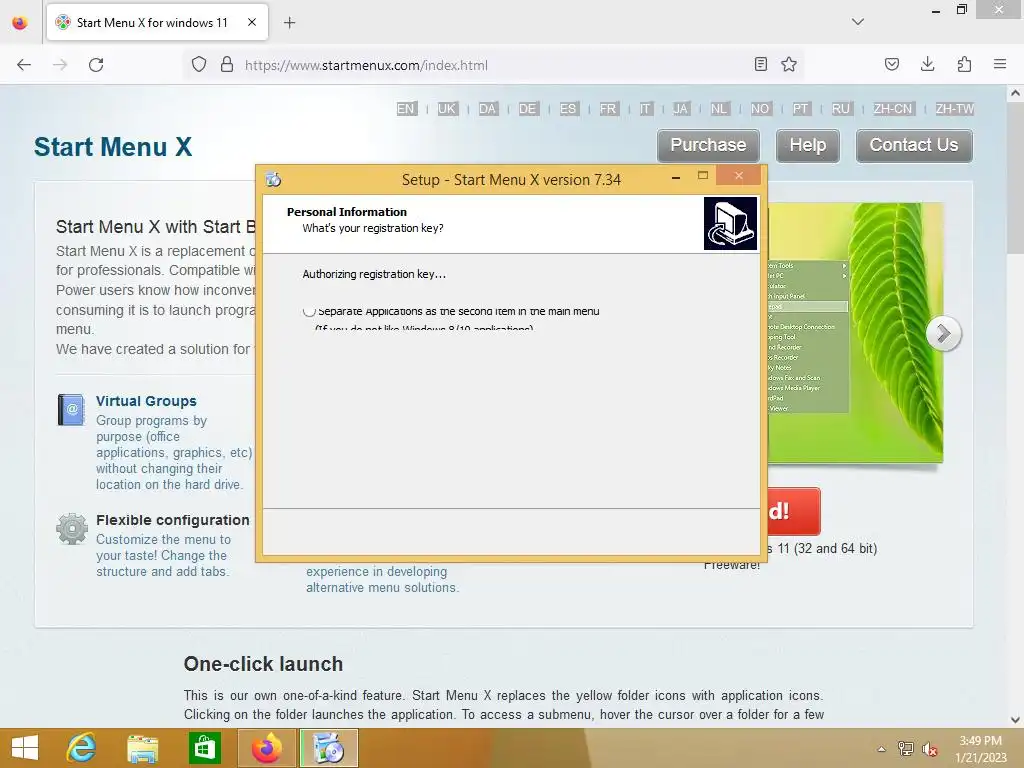Click the green leaf screenshot image
The height and width of the screenshot is (768, 1024).
tap(856, 332)
